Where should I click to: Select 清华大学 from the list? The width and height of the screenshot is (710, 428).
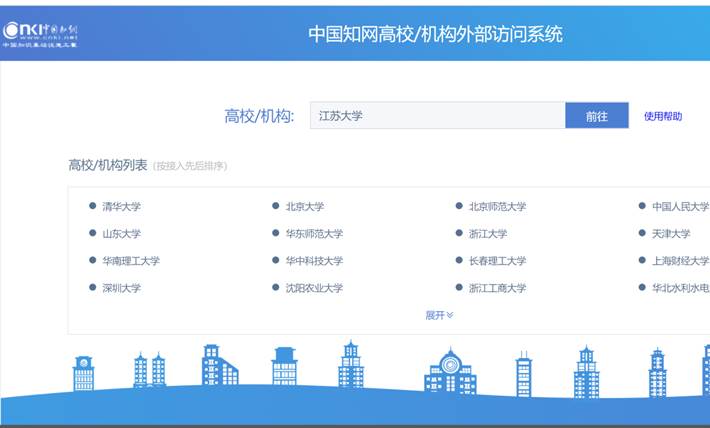point(121,207)
